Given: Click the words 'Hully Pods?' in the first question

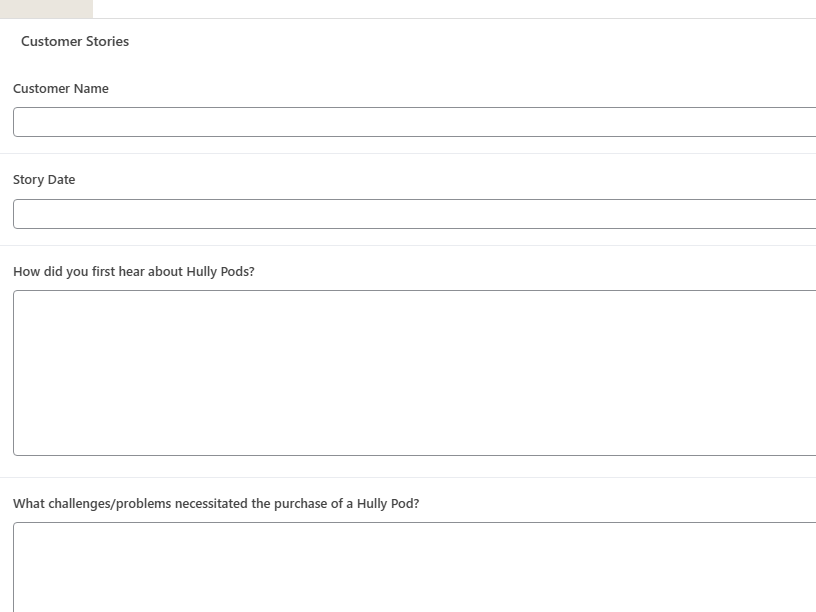Looking at the screenshot, I should [x=221, y=272].
